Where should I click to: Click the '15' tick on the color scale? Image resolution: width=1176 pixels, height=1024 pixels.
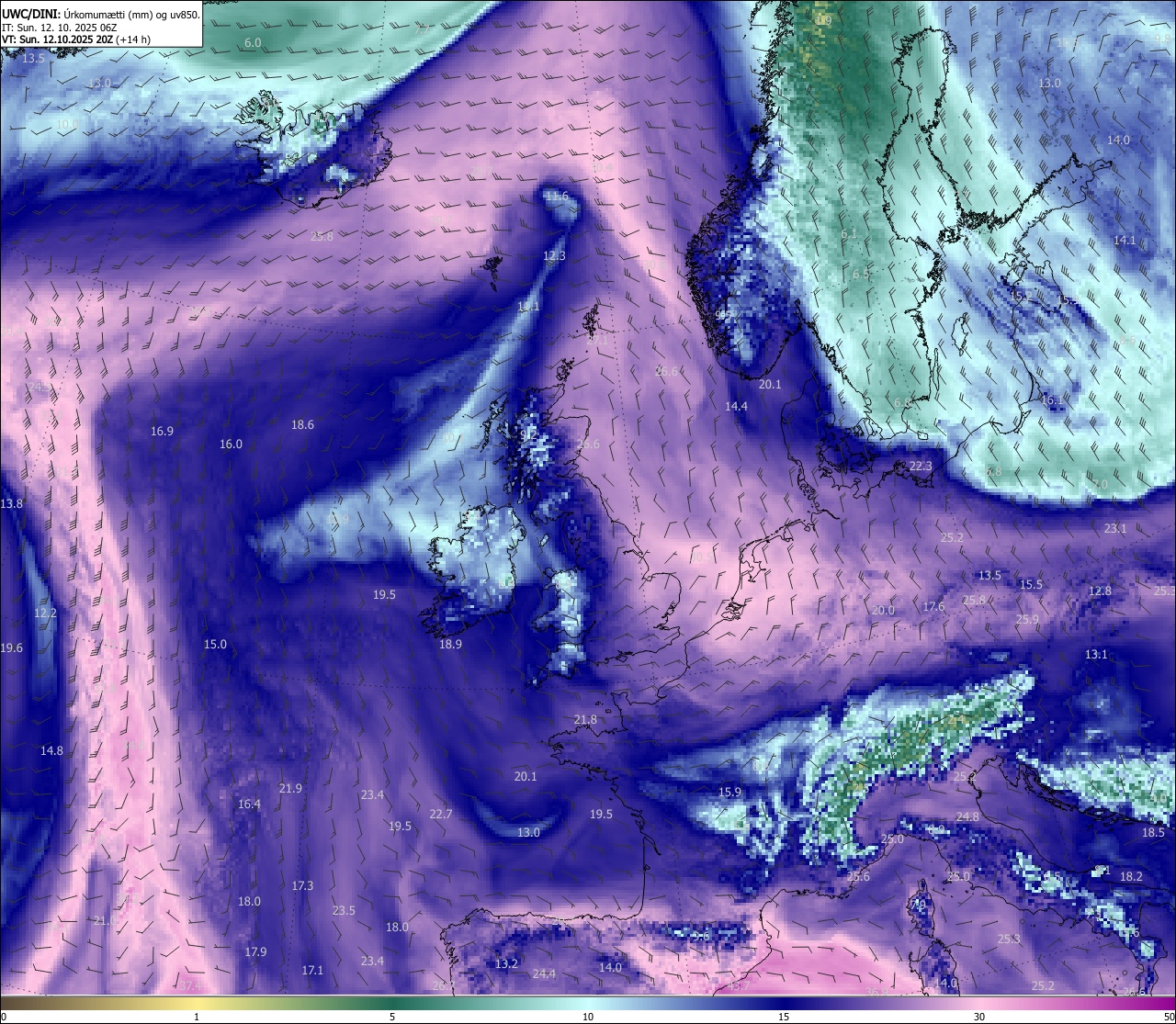point(784,1017)
